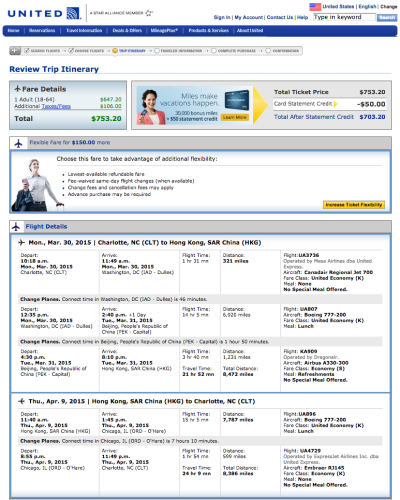Open the Reservations menu in navigation bar
The height and width of the screenshot is (500, 400).
point(42,30)
